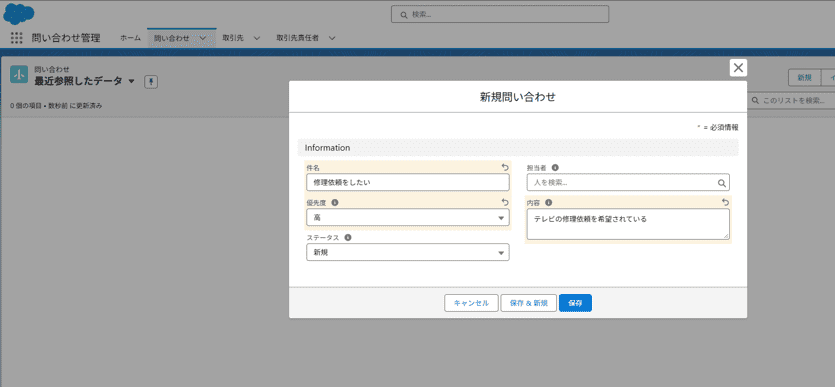Switch to the 取引先責任者 tab
This screenshot has width=835, height=387.
click(298, 38)
